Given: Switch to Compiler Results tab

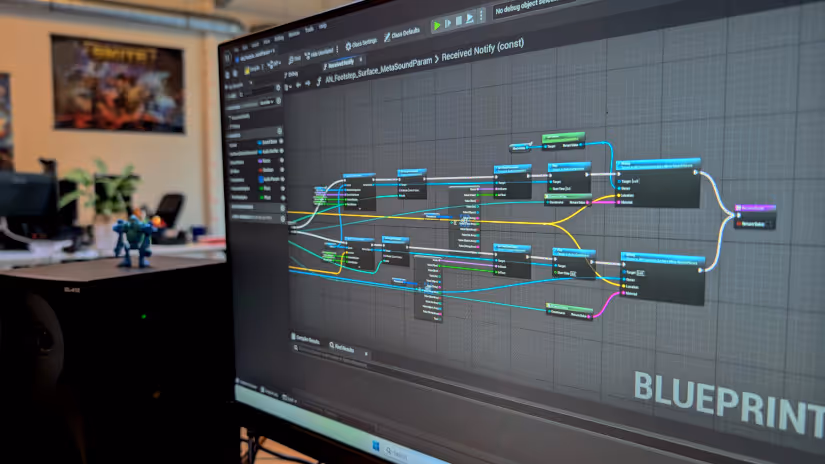Looking at the screenshot, I should pos(308,339).
